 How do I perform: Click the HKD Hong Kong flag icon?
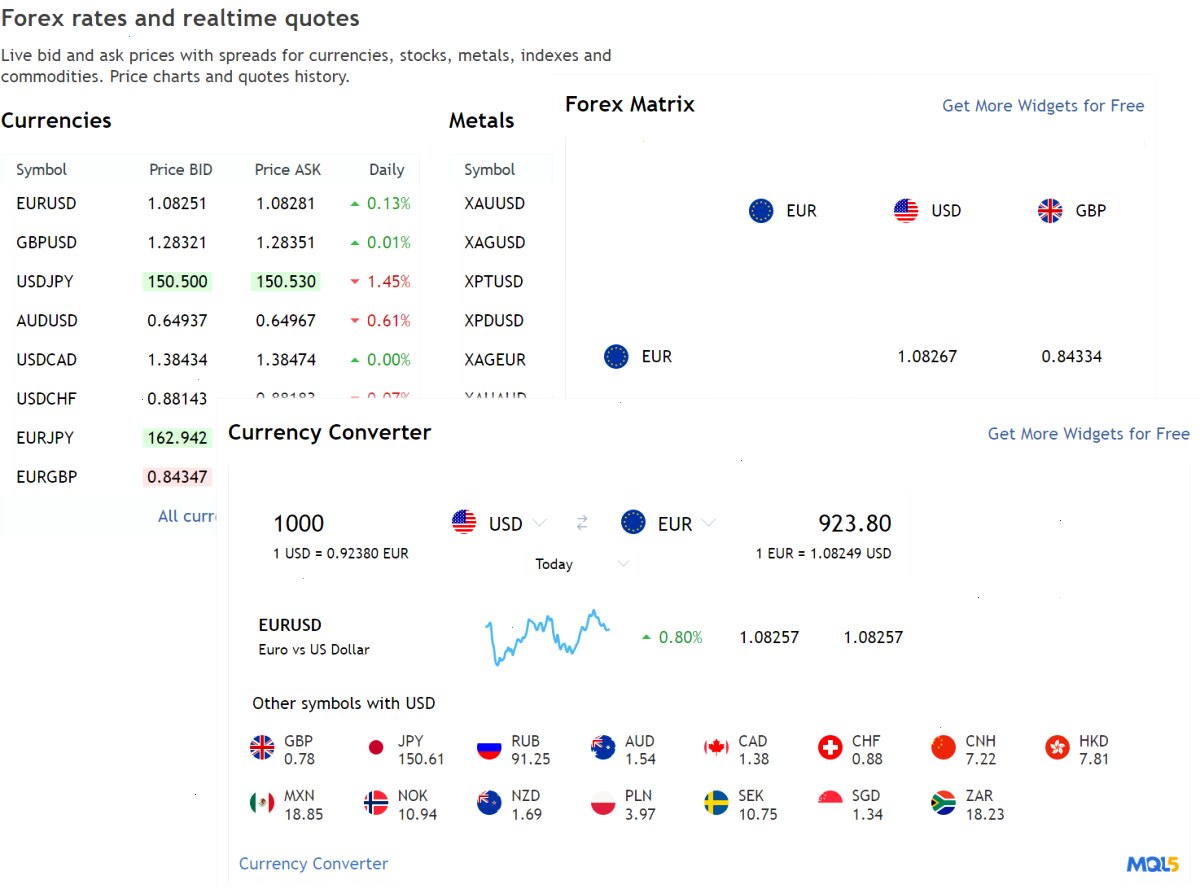coord(1057,747)
